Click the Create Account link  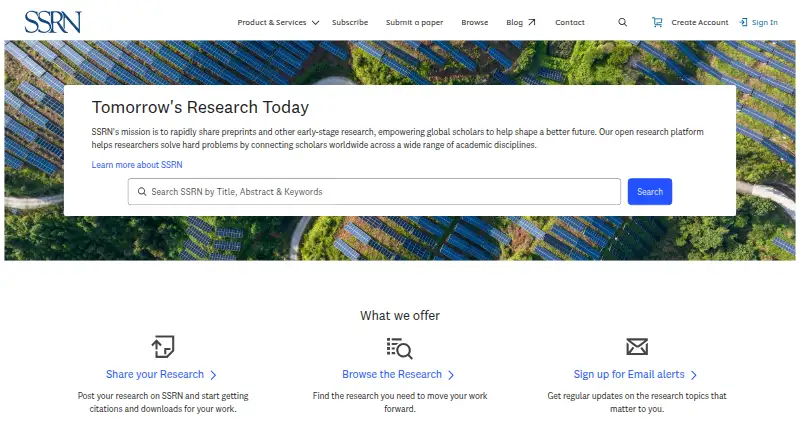700,22
